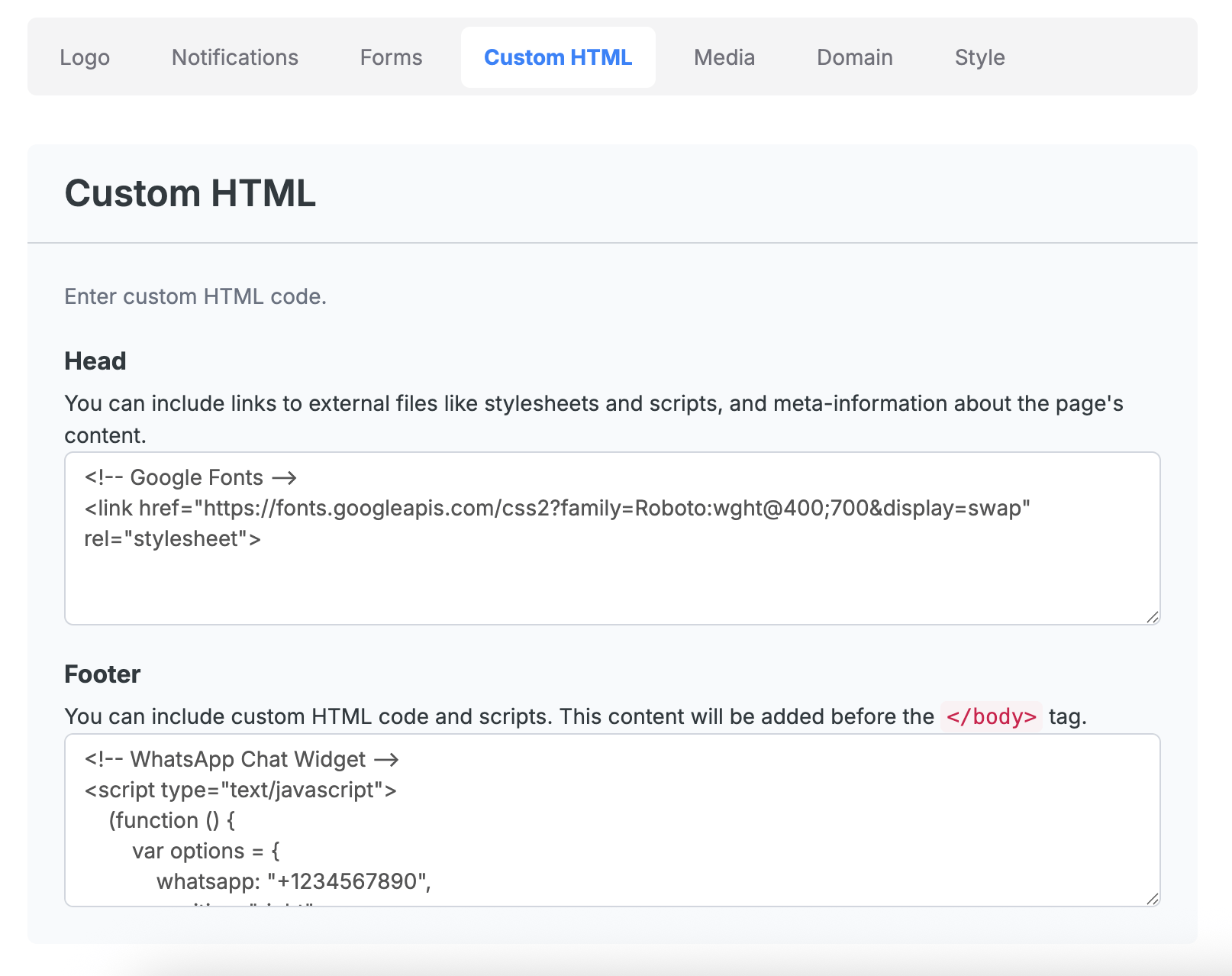The width and height of the screenshot is (1232, 976).
Task: Open the Style tab
Action: 979,57
